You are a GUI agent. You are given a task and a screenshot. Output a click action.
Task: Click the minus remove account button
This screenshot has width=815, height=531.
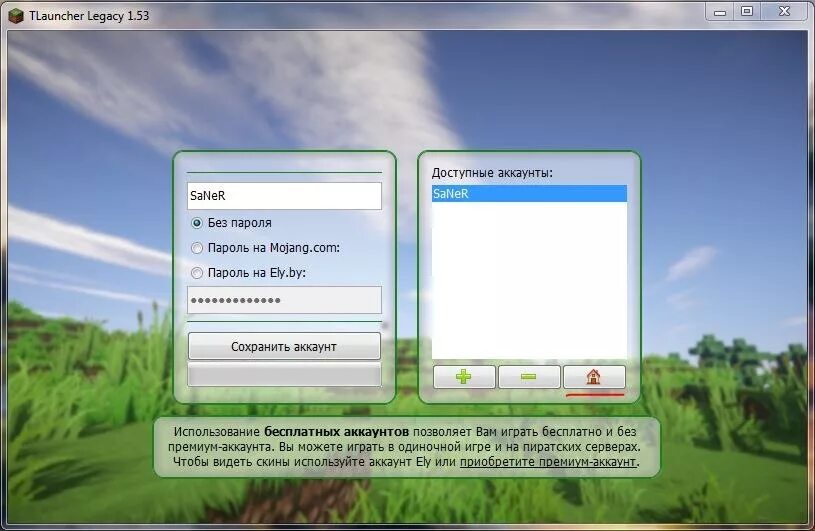tap(529, 377)
